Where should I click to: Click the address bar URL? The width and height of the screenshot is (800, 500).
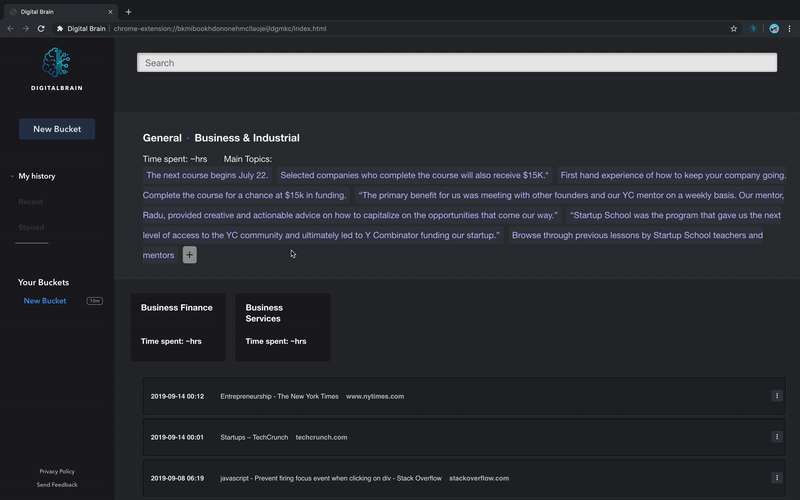tap(220, 29)
